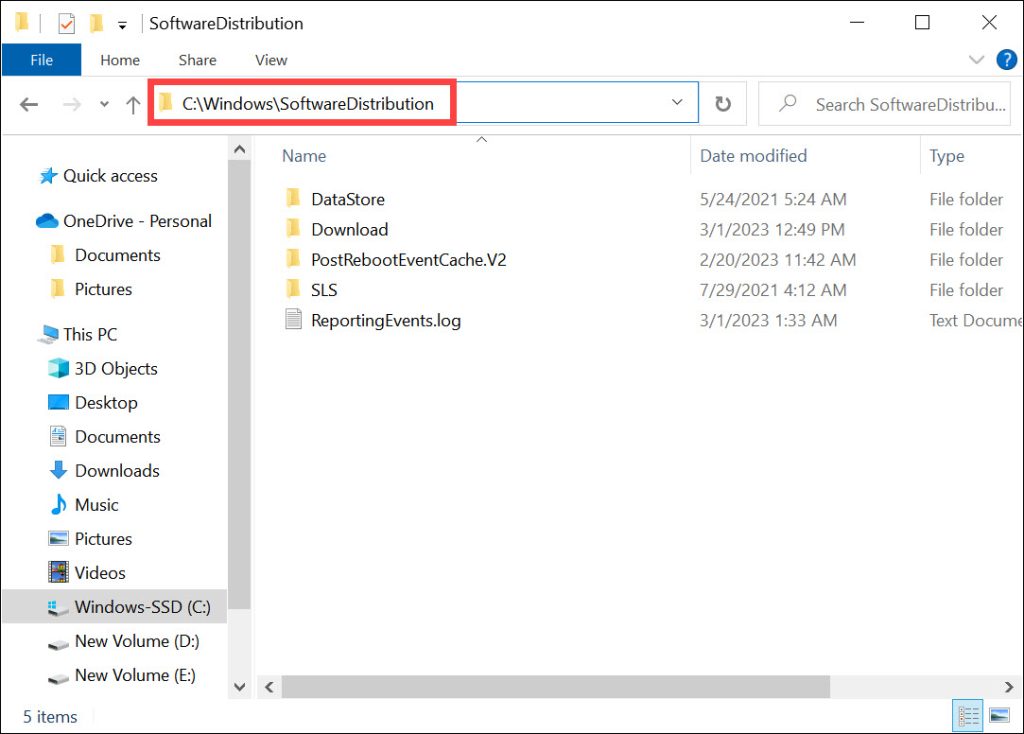
Task: Select the SLS folder icon
Action: pos(293,289)
